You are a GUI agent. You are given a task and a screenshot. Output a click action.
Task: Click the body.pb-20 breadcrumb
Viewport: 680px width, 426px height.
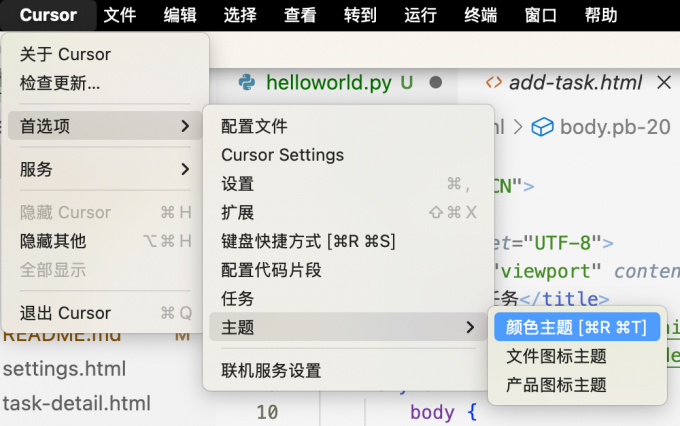pos(615,127)
